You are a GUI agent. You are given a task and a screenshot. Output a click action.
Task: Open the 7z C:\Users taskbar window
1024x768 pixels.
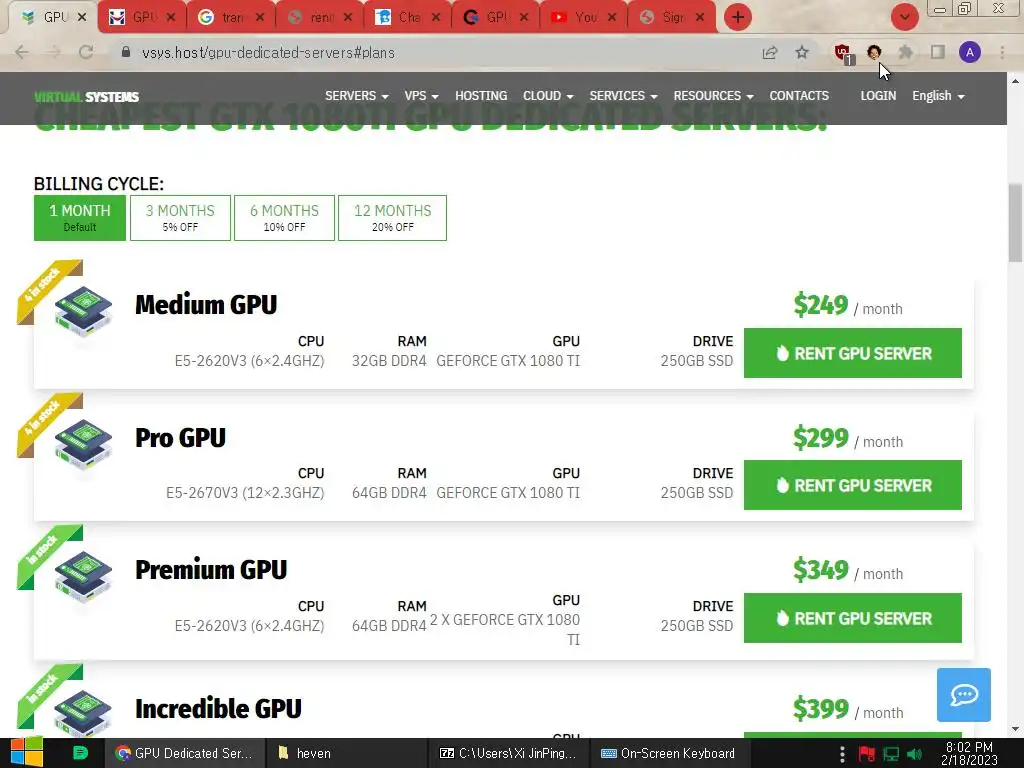click(x=508, y=753)
